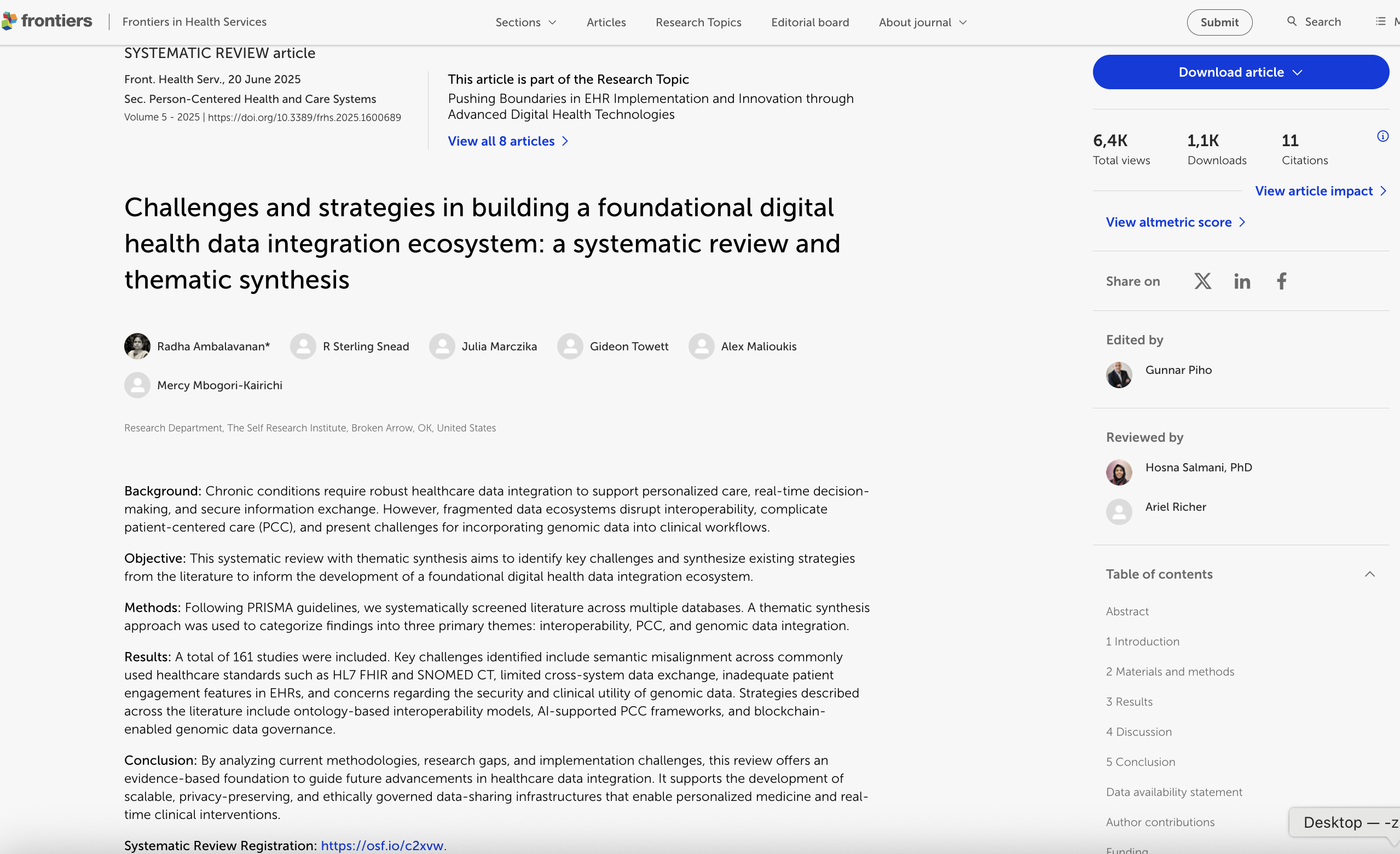Click the search magnifier icon
1400x854 pixels.
click(1292, 21)
